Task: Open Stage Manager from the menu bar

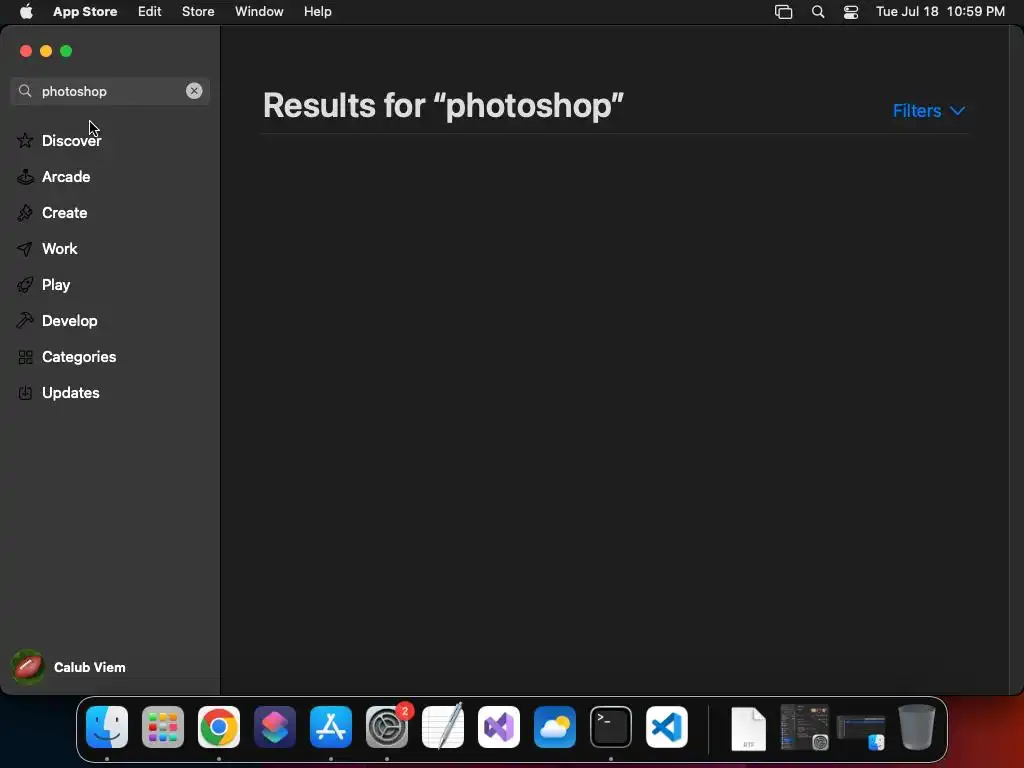Action: (784, 12)
